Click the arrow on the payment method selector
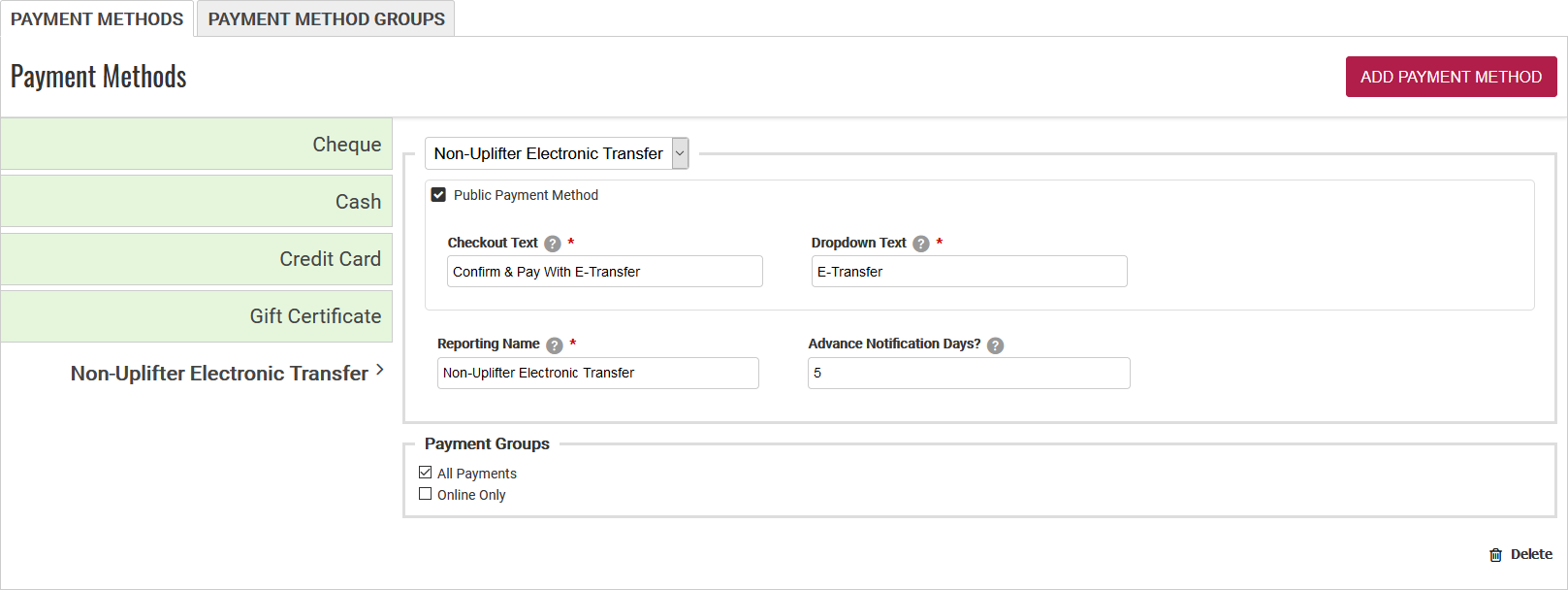Viewport: 1568px width, 590px height. 679,153
